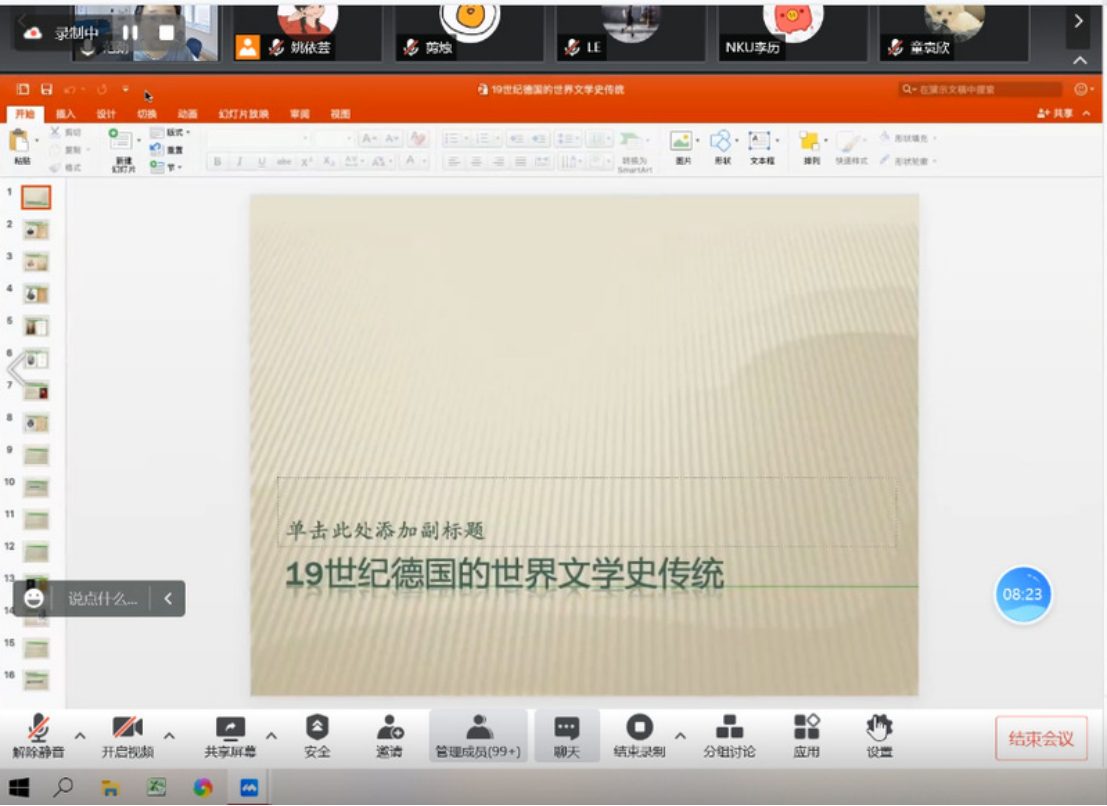Click the 邀请 invite icon

pos(390,736)
